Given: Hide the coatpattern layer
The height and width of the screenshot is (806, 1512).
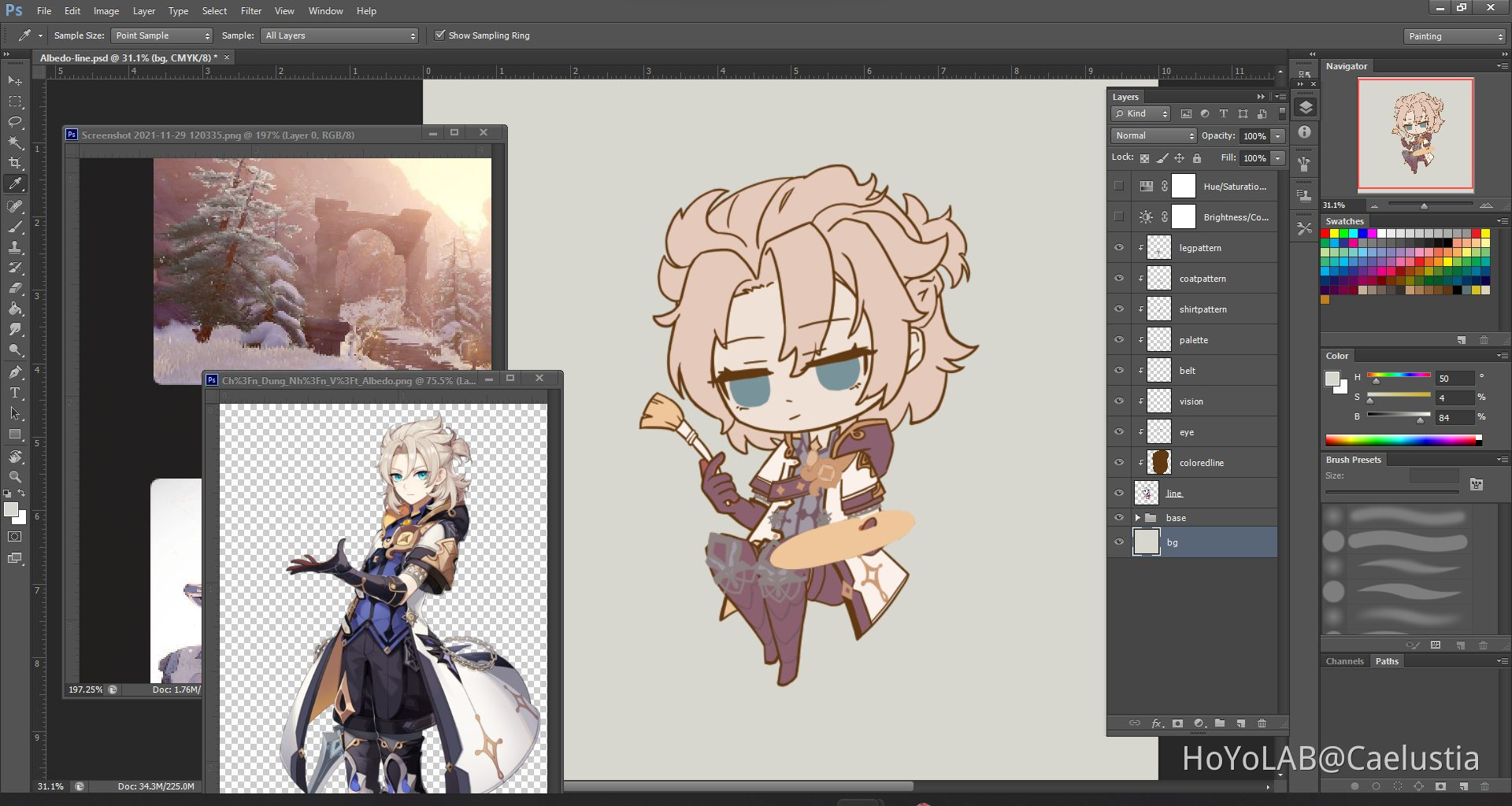Looking at the screenshot, I should pos(1119,278).
